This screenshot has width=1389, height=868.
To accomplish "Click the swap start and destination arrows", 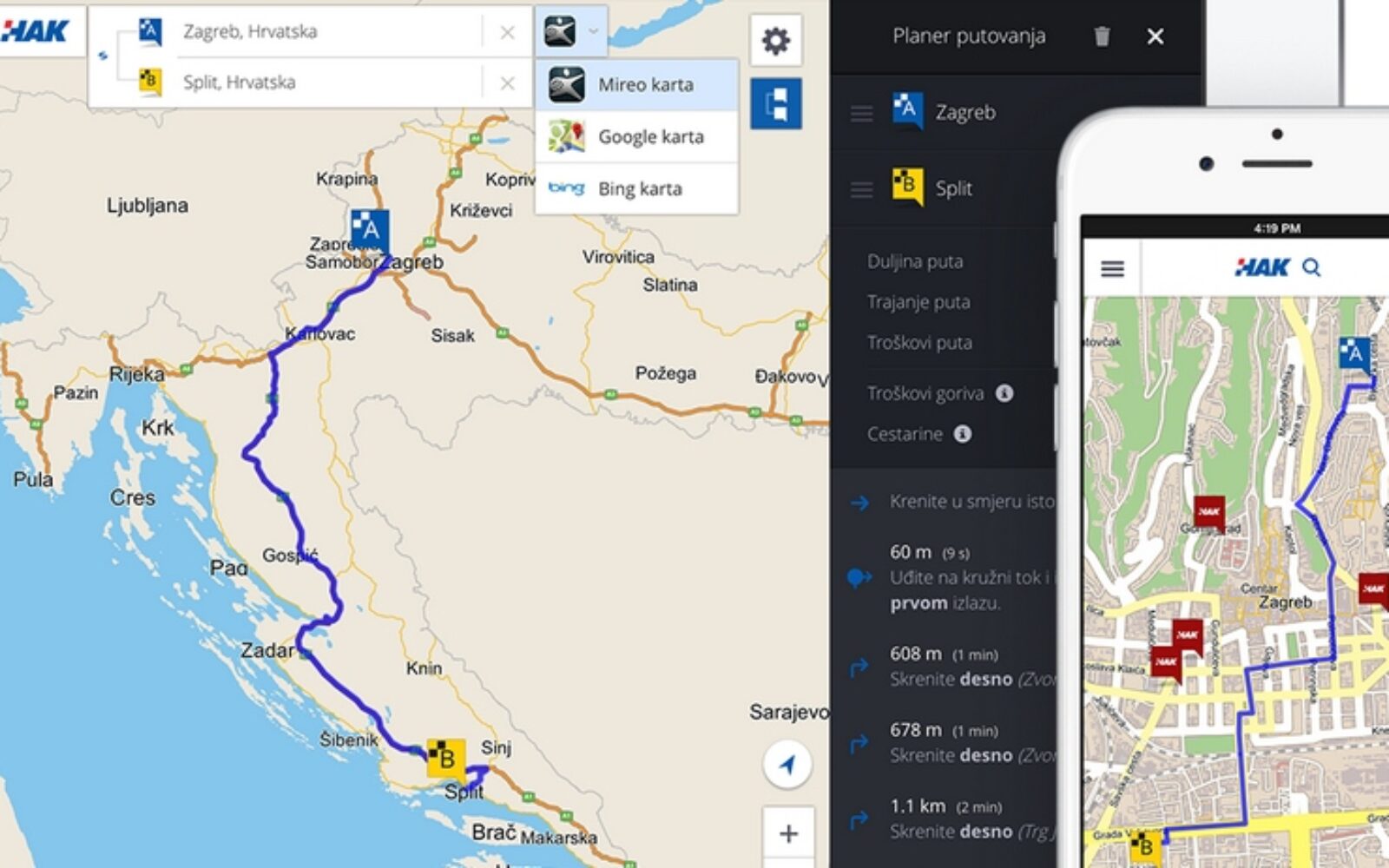I will point(103,56).
